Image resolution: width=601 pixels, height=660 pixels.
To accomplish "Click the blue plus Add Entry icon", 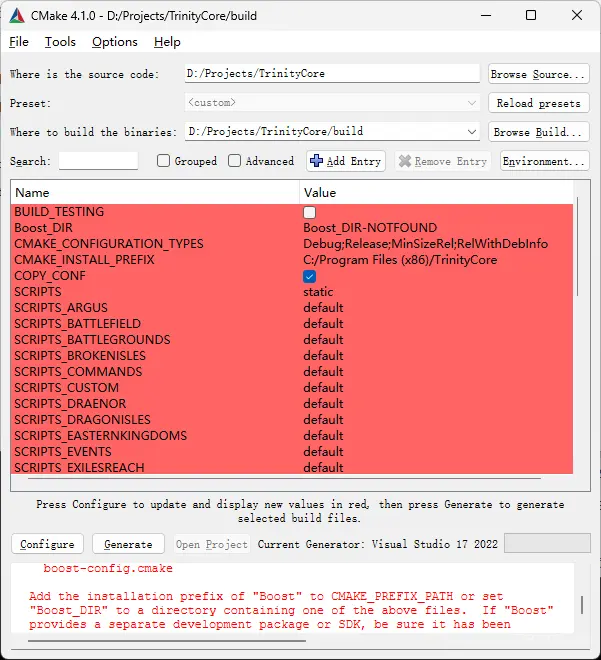I will point(316,161).
